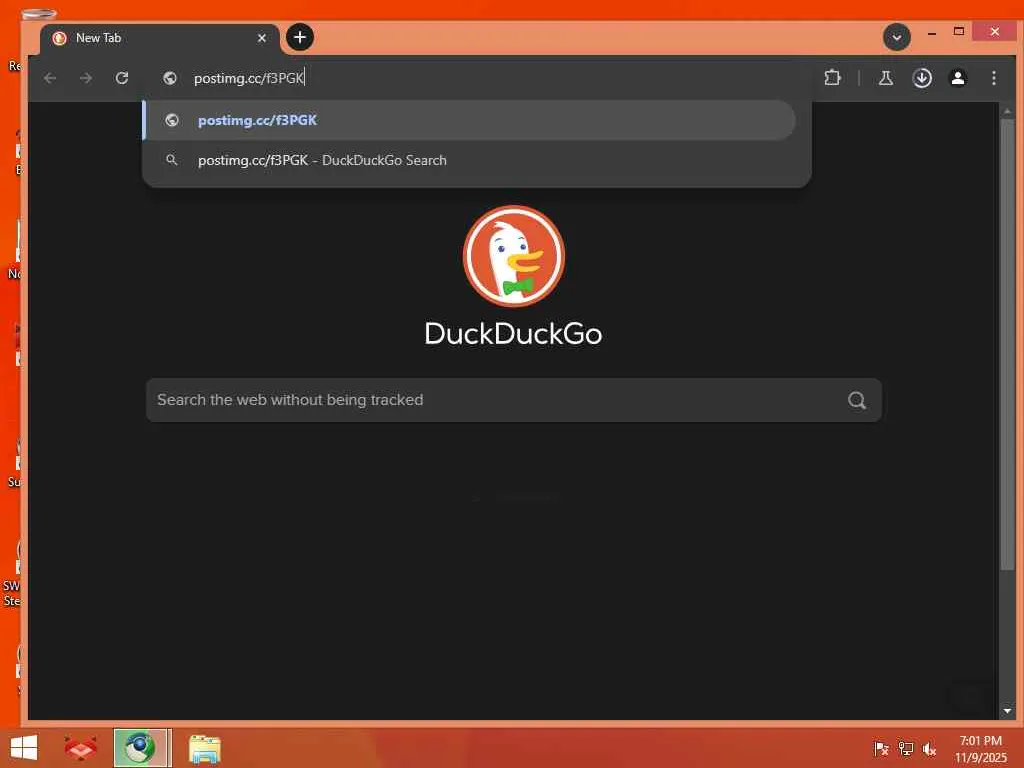Viewport: 1024px width, 768px height.
Task: Click the scrollbar up arrow
Action: pos(1007,112)
